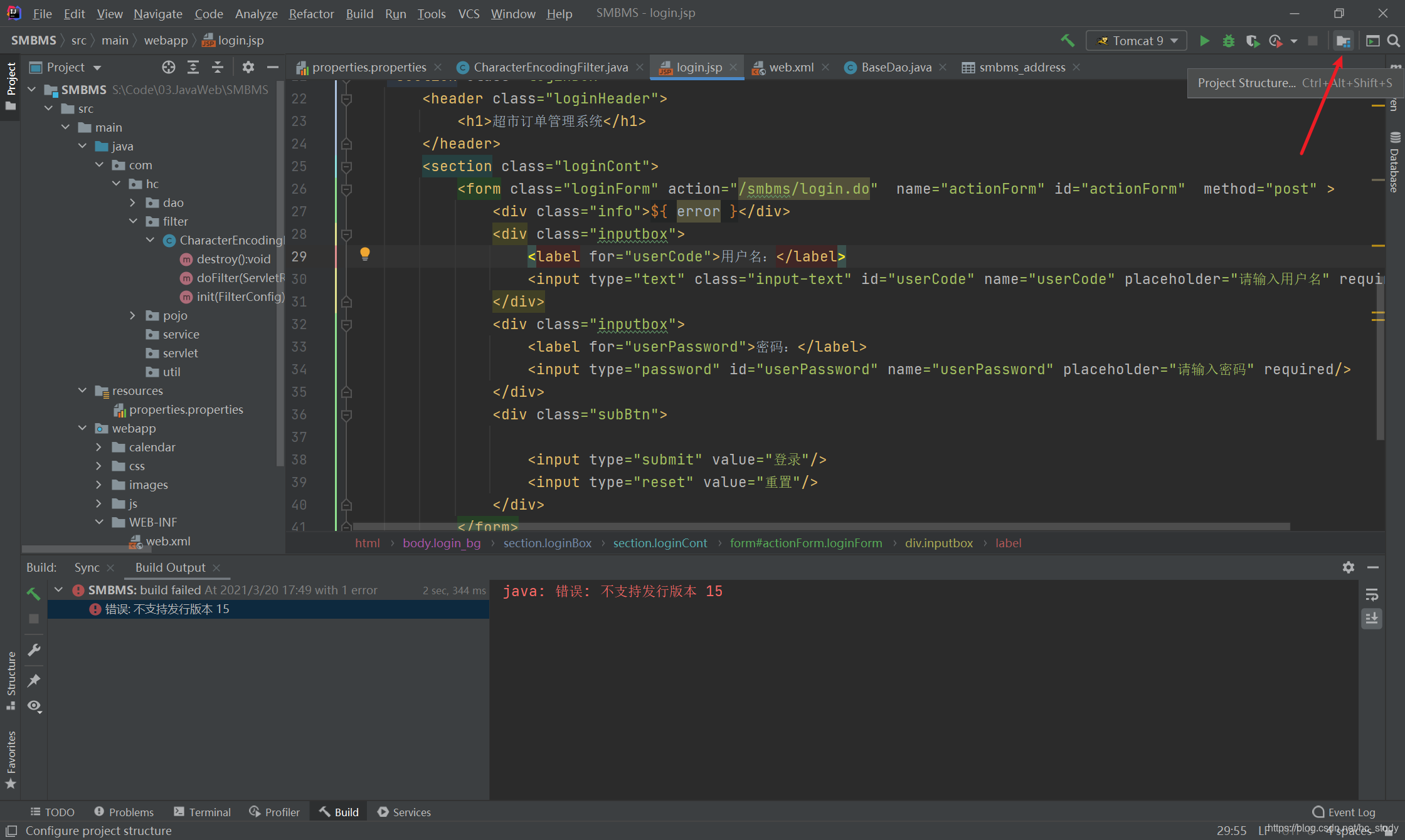The height and width of the screenshot is (840, 1405).
Task: Open the Profiler run icon in toolbar
Action: [1275, 41]
